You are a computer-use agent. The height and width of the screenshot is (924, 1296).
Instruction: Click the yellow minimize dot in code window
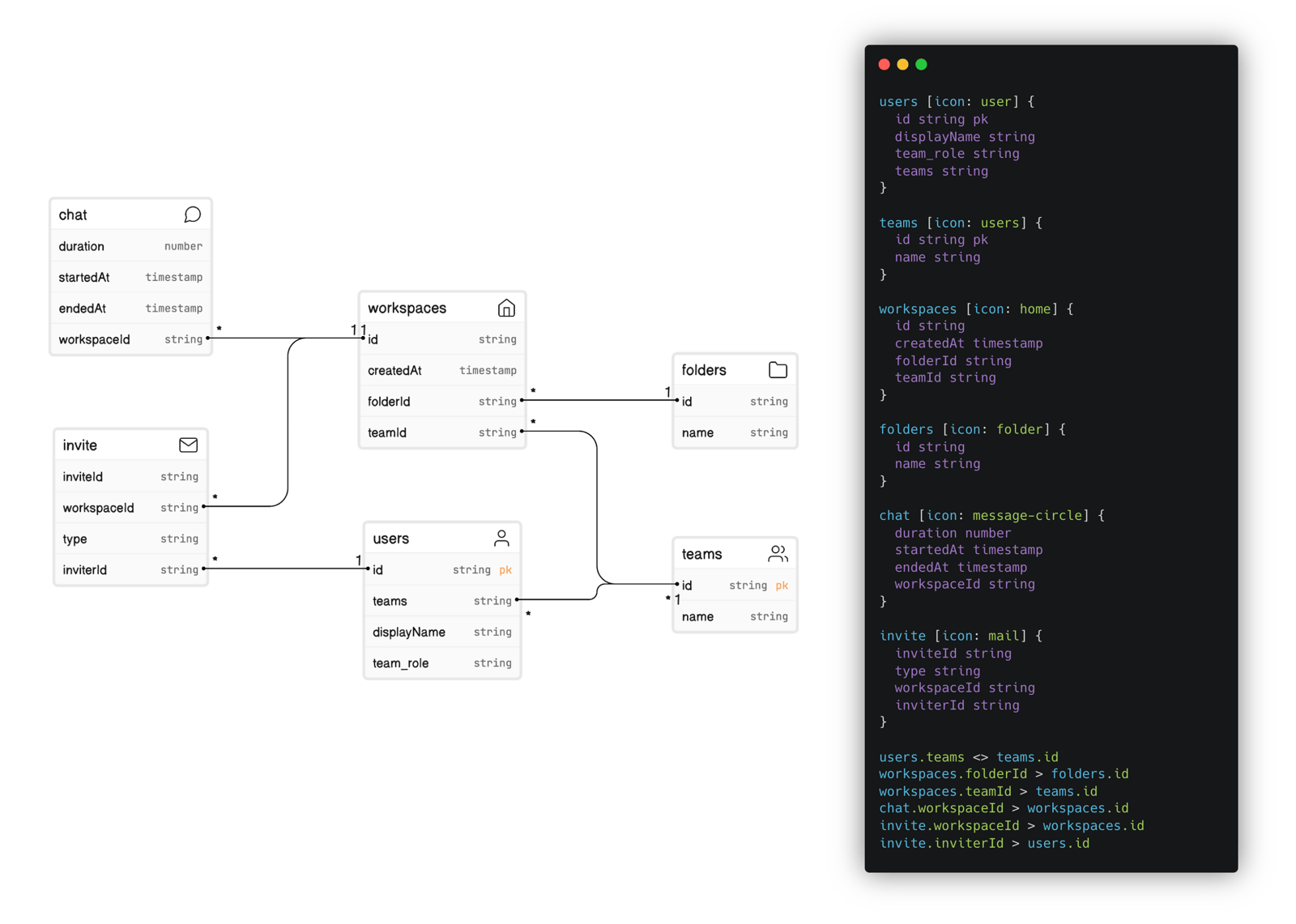(x=902, y=65)
